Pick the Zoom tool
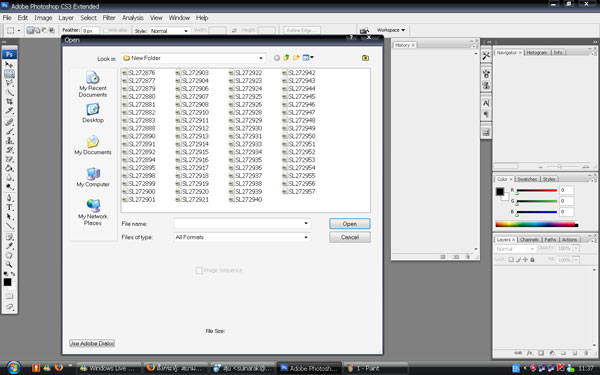Image resolution: width=600 pixels, height=375 pixels. [9, 264]
